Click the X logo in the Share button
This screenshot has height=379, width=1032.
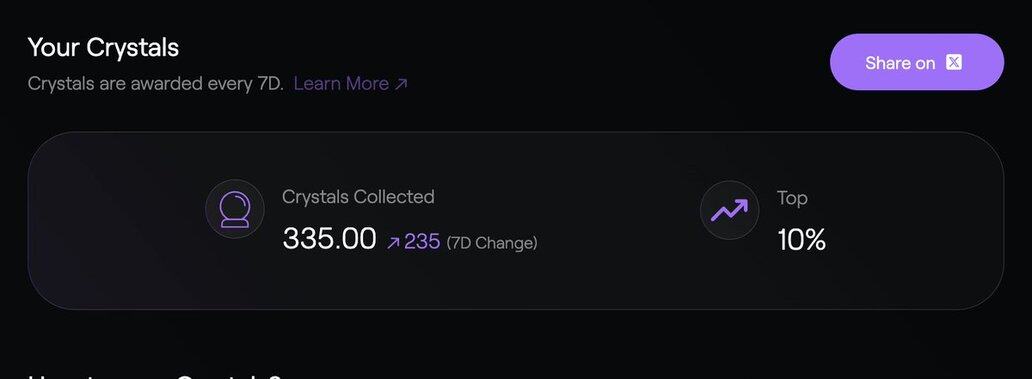[x=954, y=63]
